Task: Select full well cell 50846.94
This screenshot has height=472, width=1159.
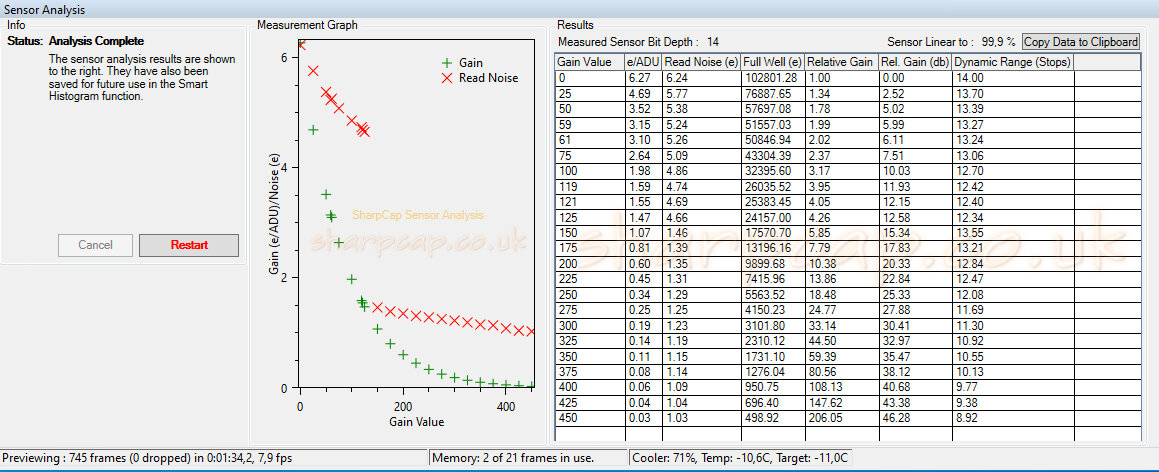Action: click(772, 140)
